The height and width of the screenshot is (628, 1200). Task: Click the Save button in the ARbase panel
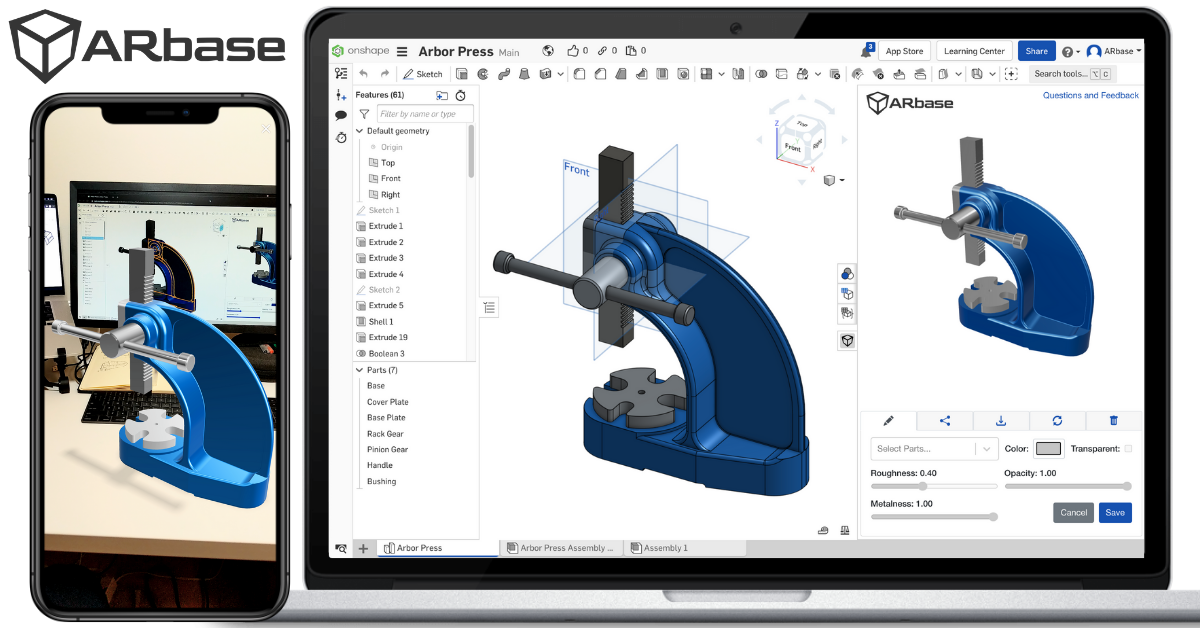click(1114, 512)
